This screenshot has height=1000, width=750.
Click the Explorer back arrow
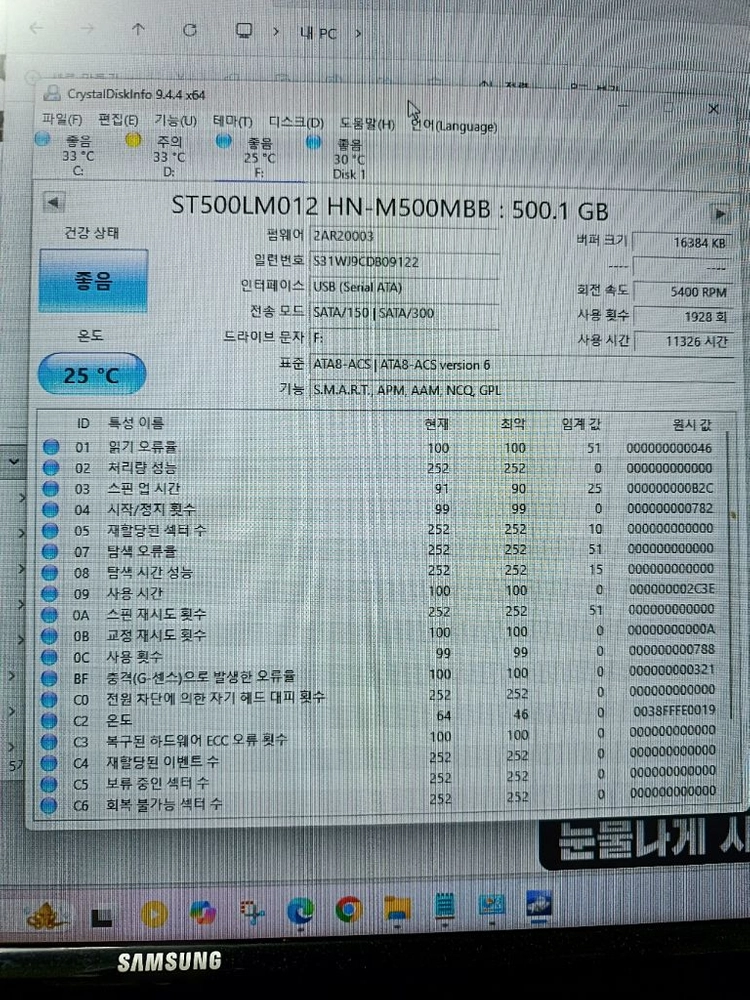click(x=36, y=27)
